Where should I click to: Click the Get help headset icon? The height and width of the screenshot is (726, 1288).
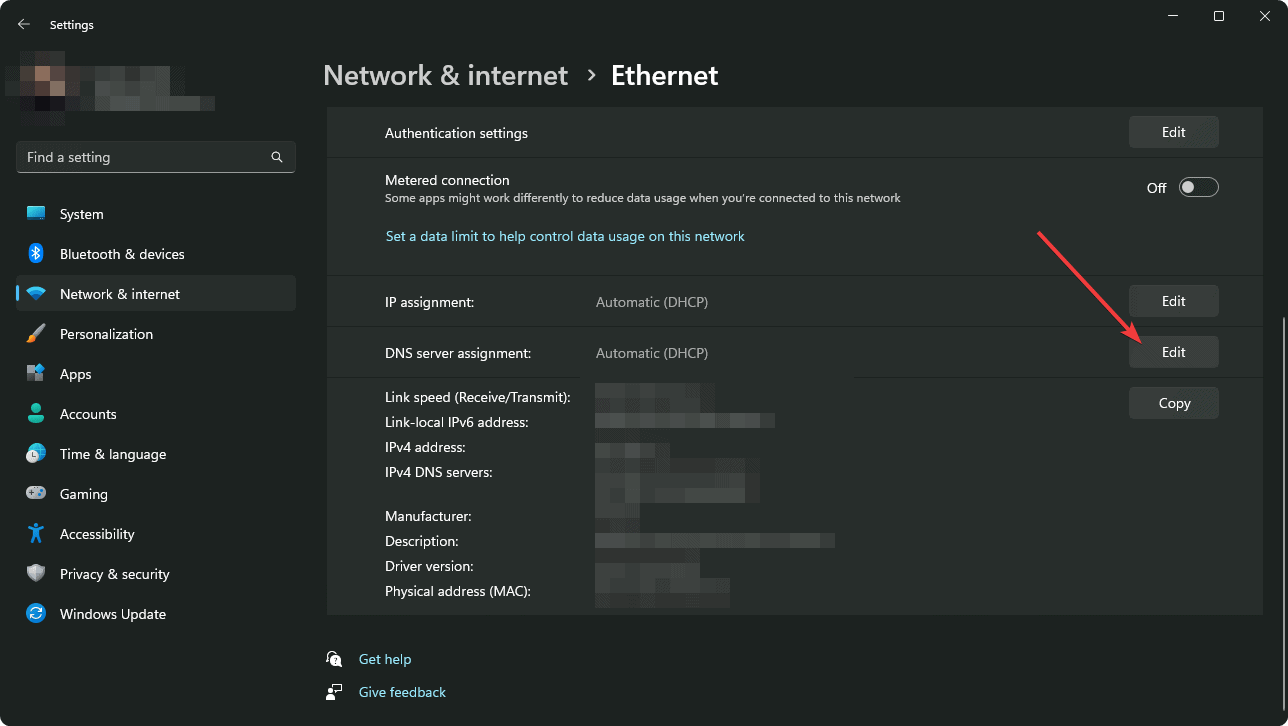334,659
